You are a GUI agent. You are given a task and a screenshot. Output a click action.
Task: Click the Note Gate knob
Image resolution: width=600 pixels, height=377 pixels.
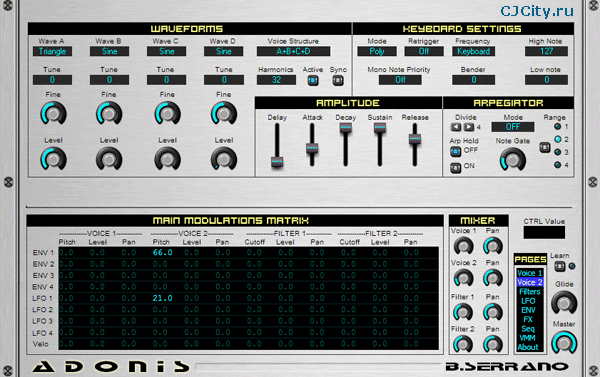(513, 160)
